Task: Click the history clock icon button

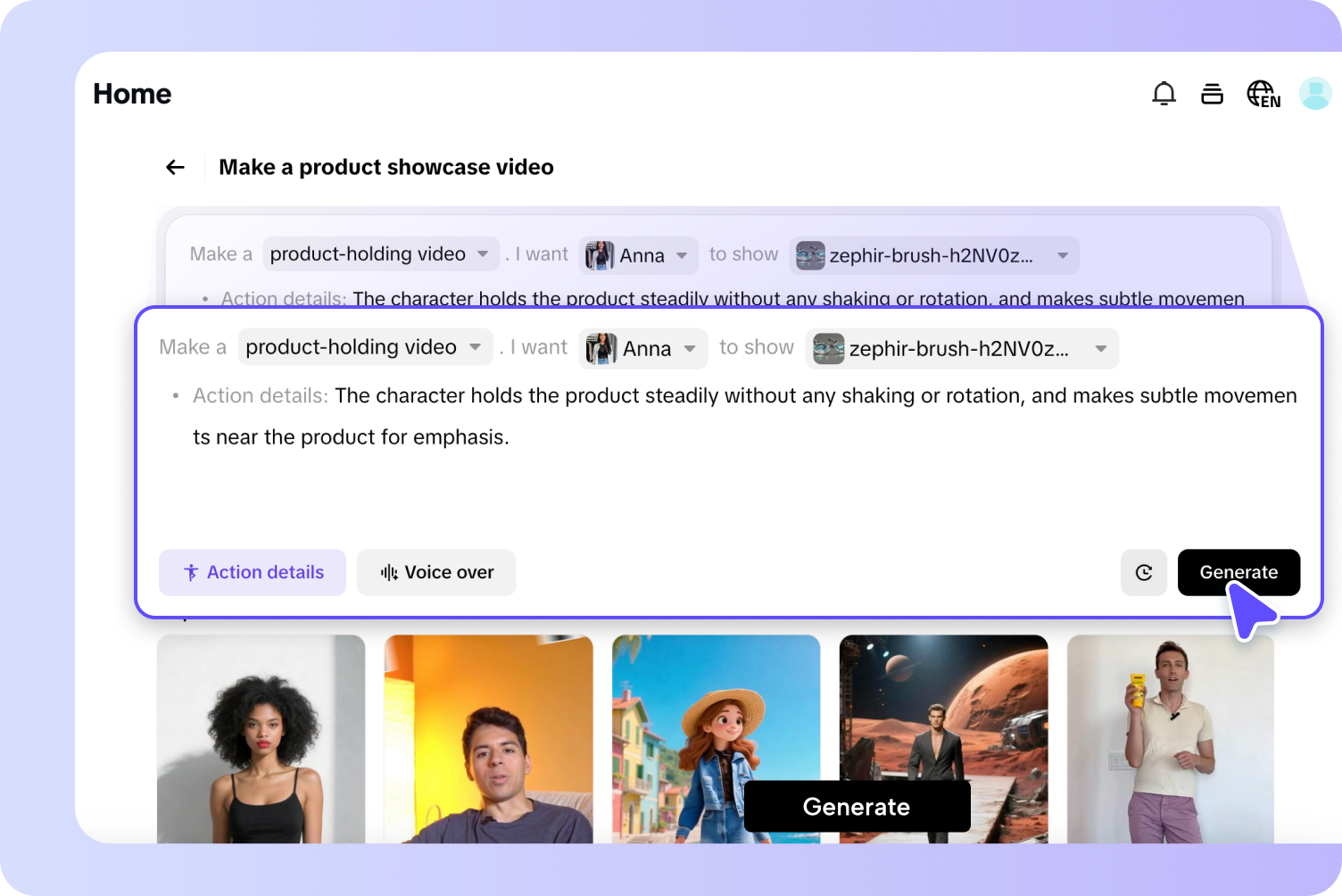Action: [x=1144, y=572]
